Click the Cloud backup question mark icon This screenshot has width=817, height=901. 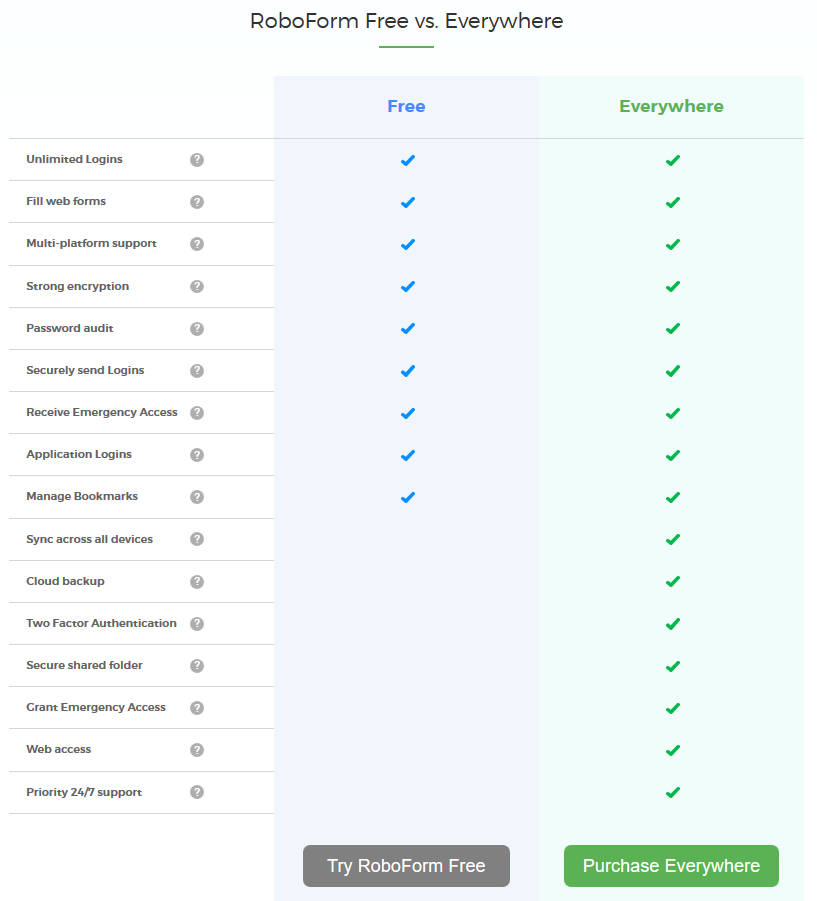click(x=197, y=582)
